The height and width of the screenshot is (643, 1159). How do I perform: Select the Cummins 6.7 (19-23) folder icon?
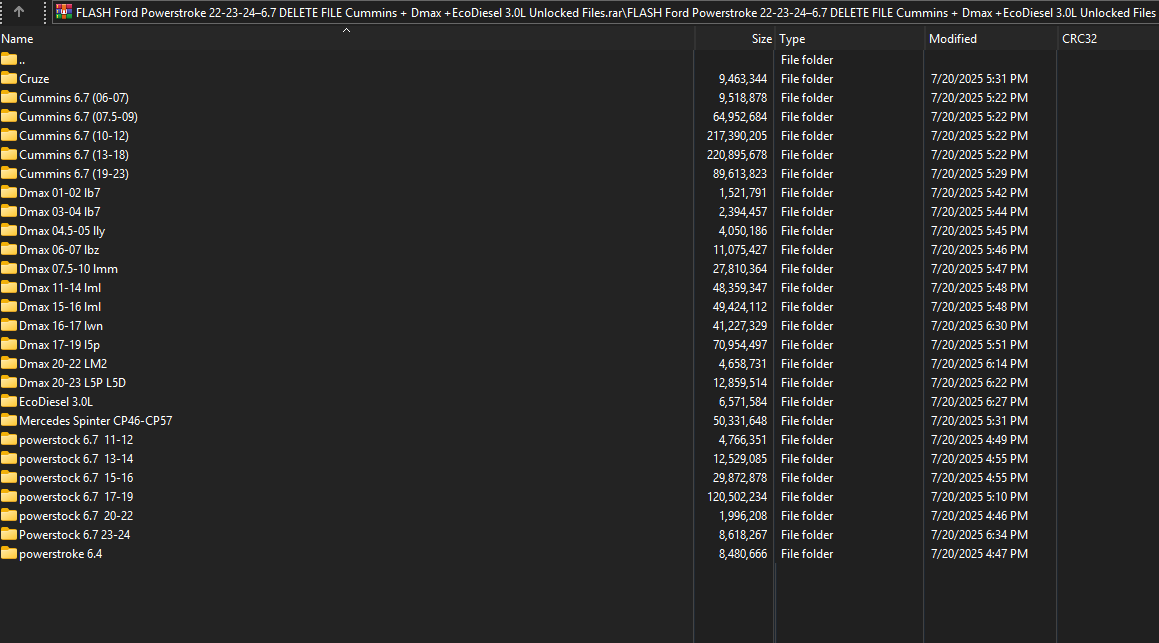(x=9, y=174)
